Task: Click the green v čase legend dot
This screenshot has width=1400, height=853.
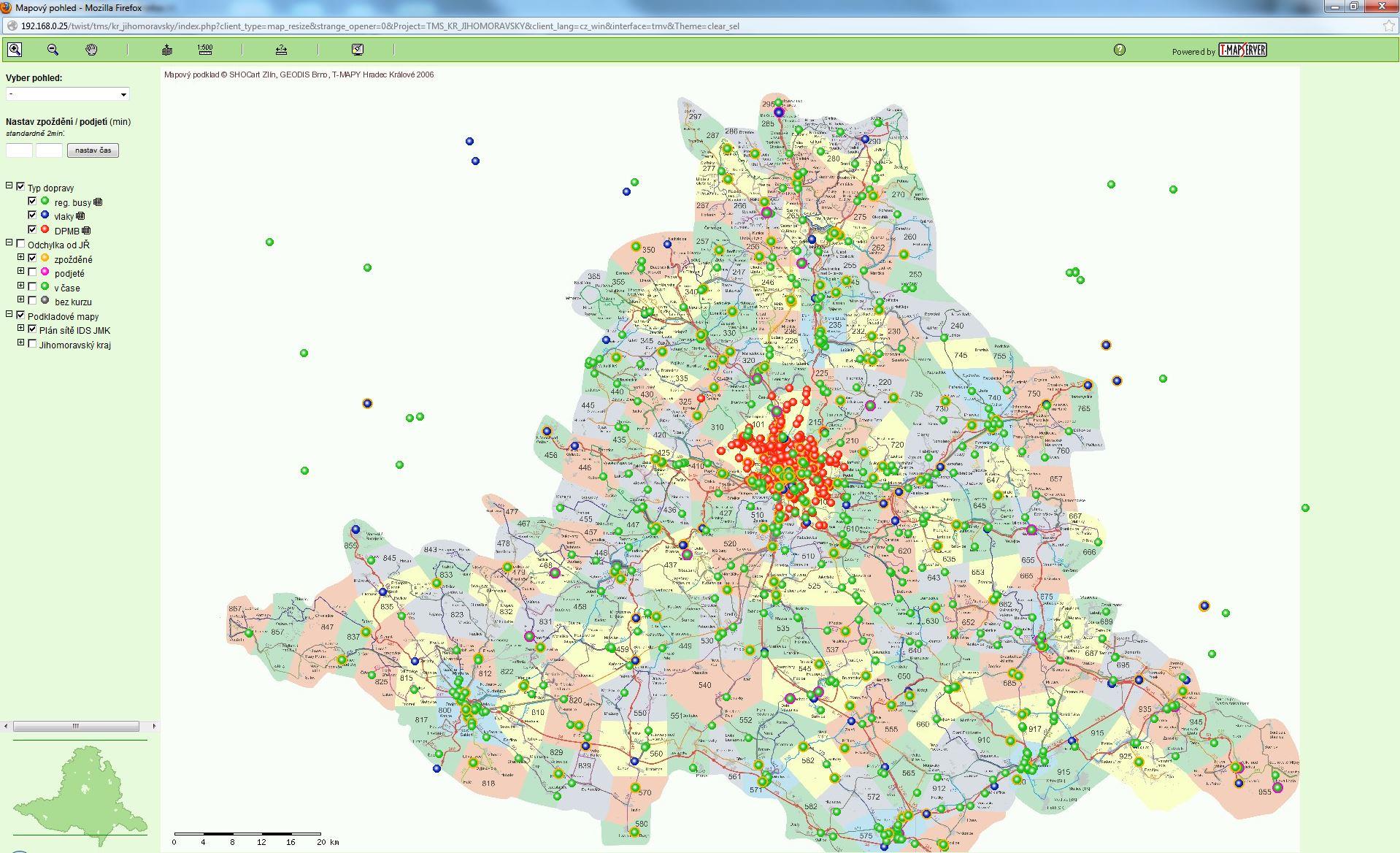Action: (x=45, y=286)
